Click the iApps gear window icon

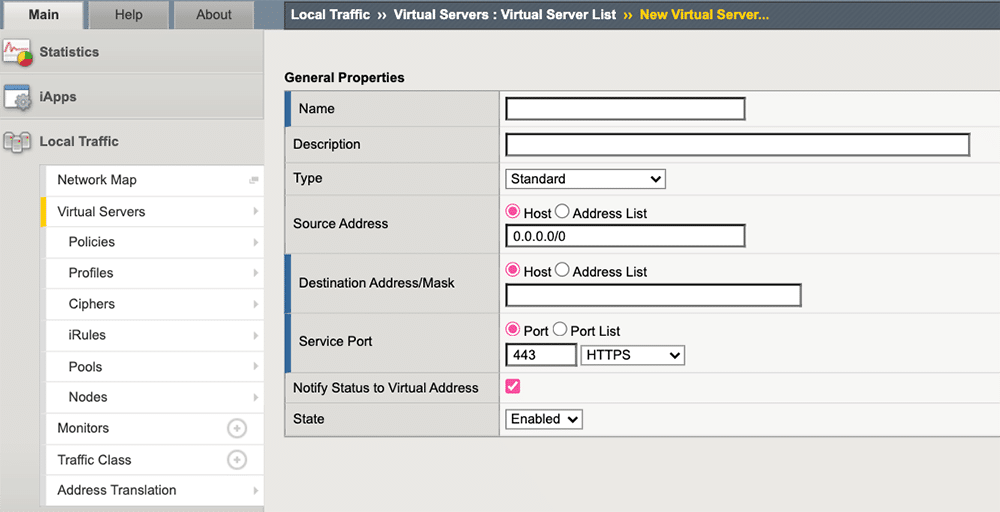[18, 97]
